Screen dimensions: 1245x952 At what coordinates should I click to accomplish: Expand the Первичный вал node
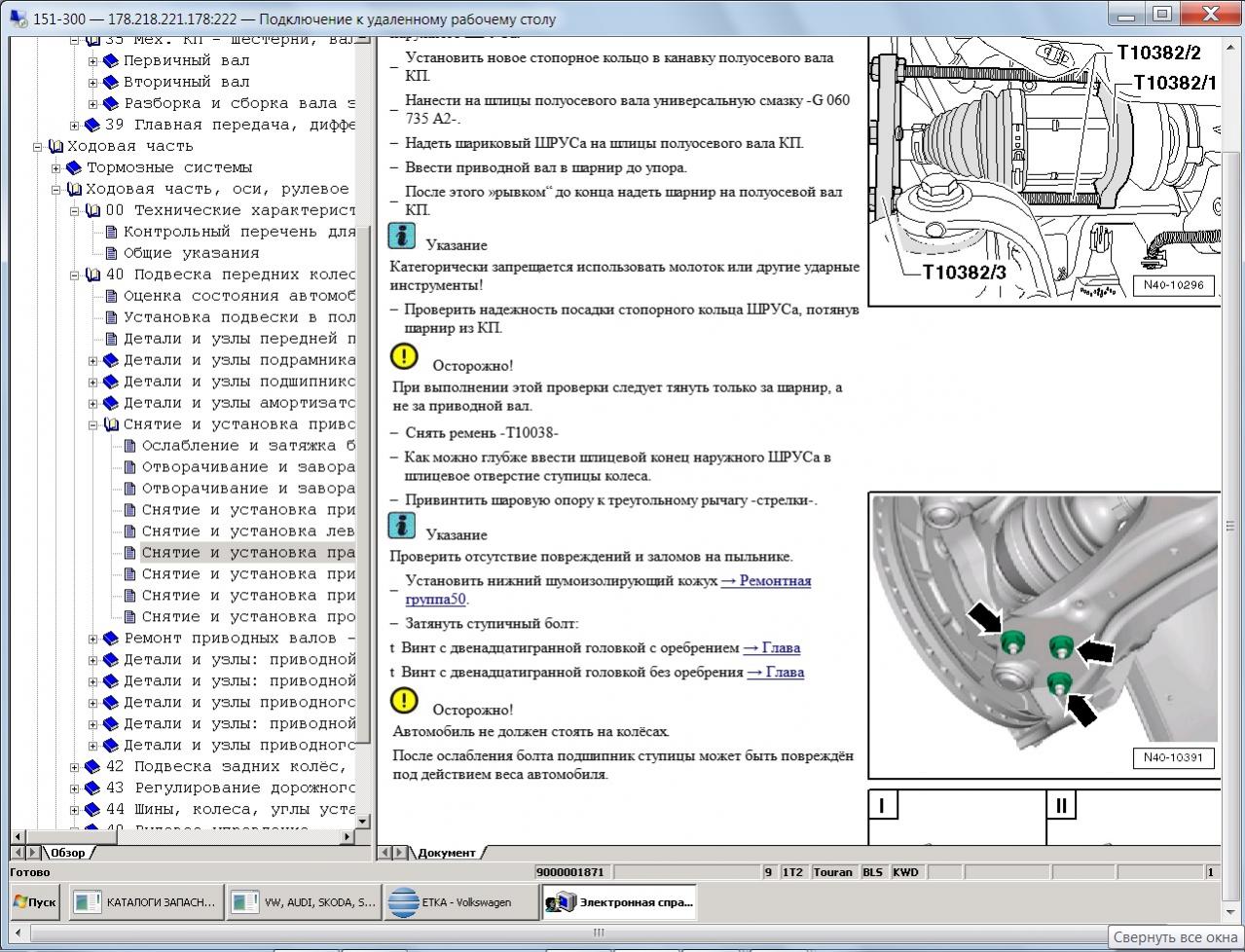point(93,60)
